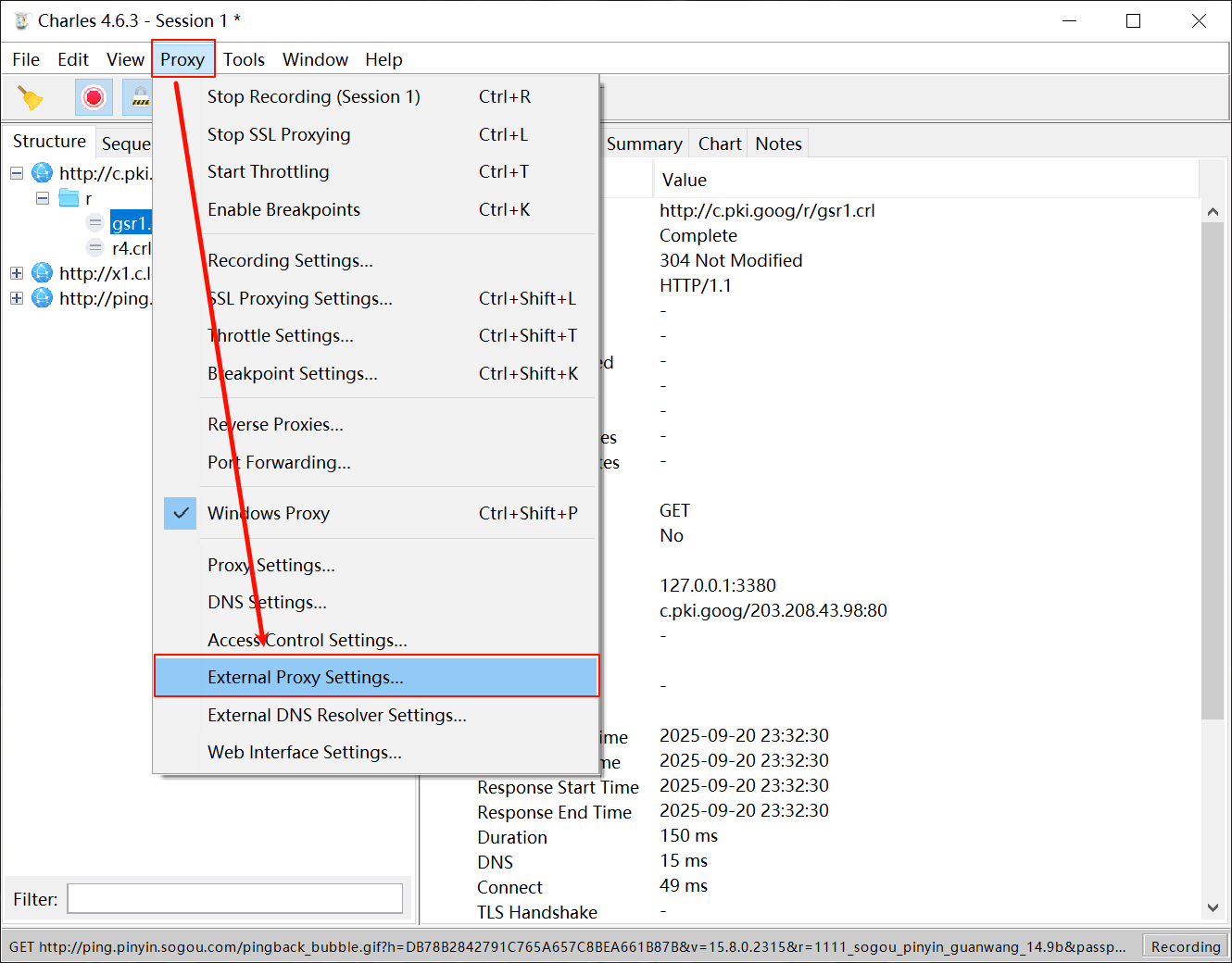Click the globe icon for http://x1.c host
The width and height of the screenshot is (1232, 963).
coord(43,273)
